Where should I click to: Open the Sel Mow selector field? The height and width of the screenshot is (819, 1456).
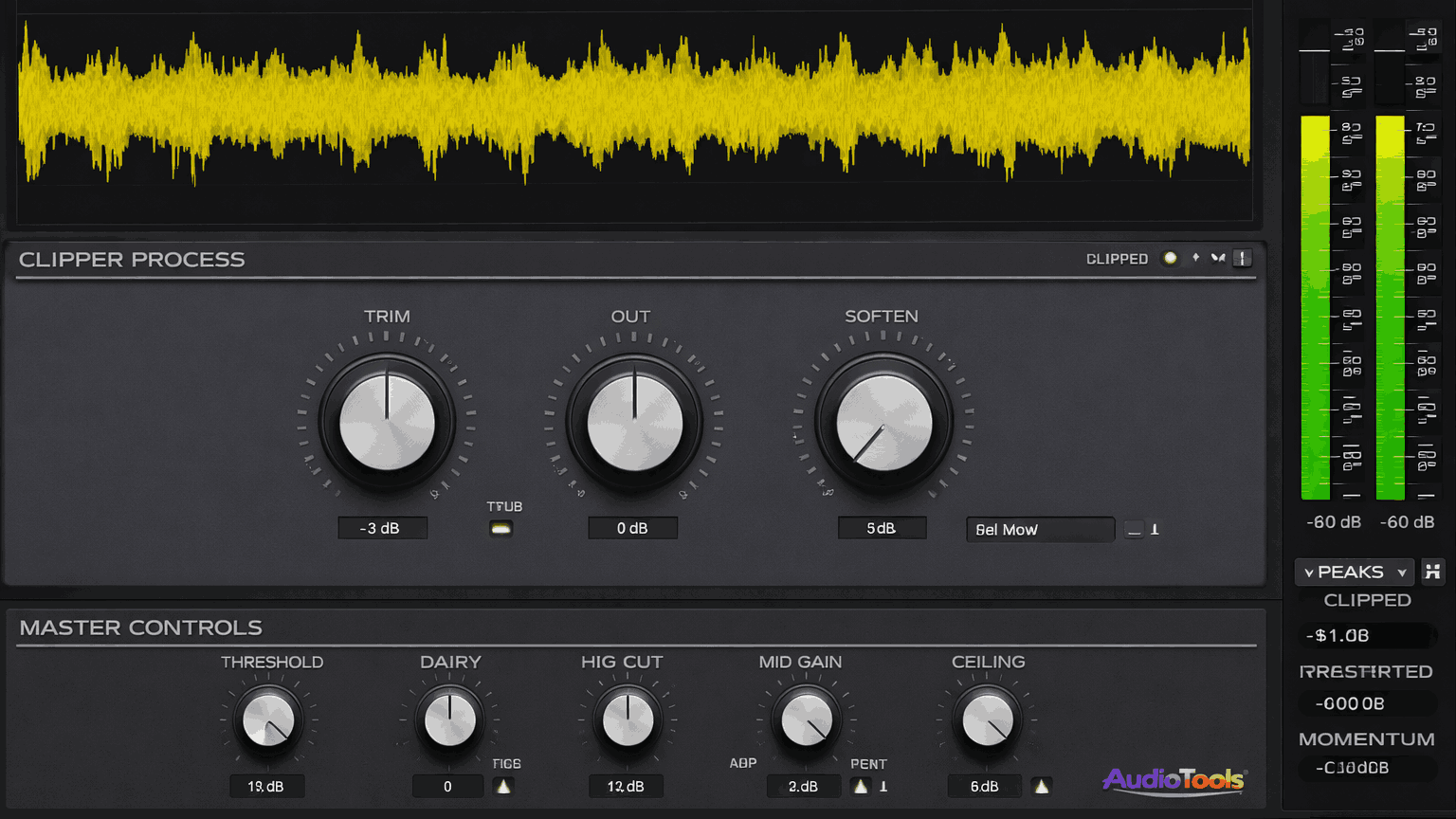(1040, 530)
